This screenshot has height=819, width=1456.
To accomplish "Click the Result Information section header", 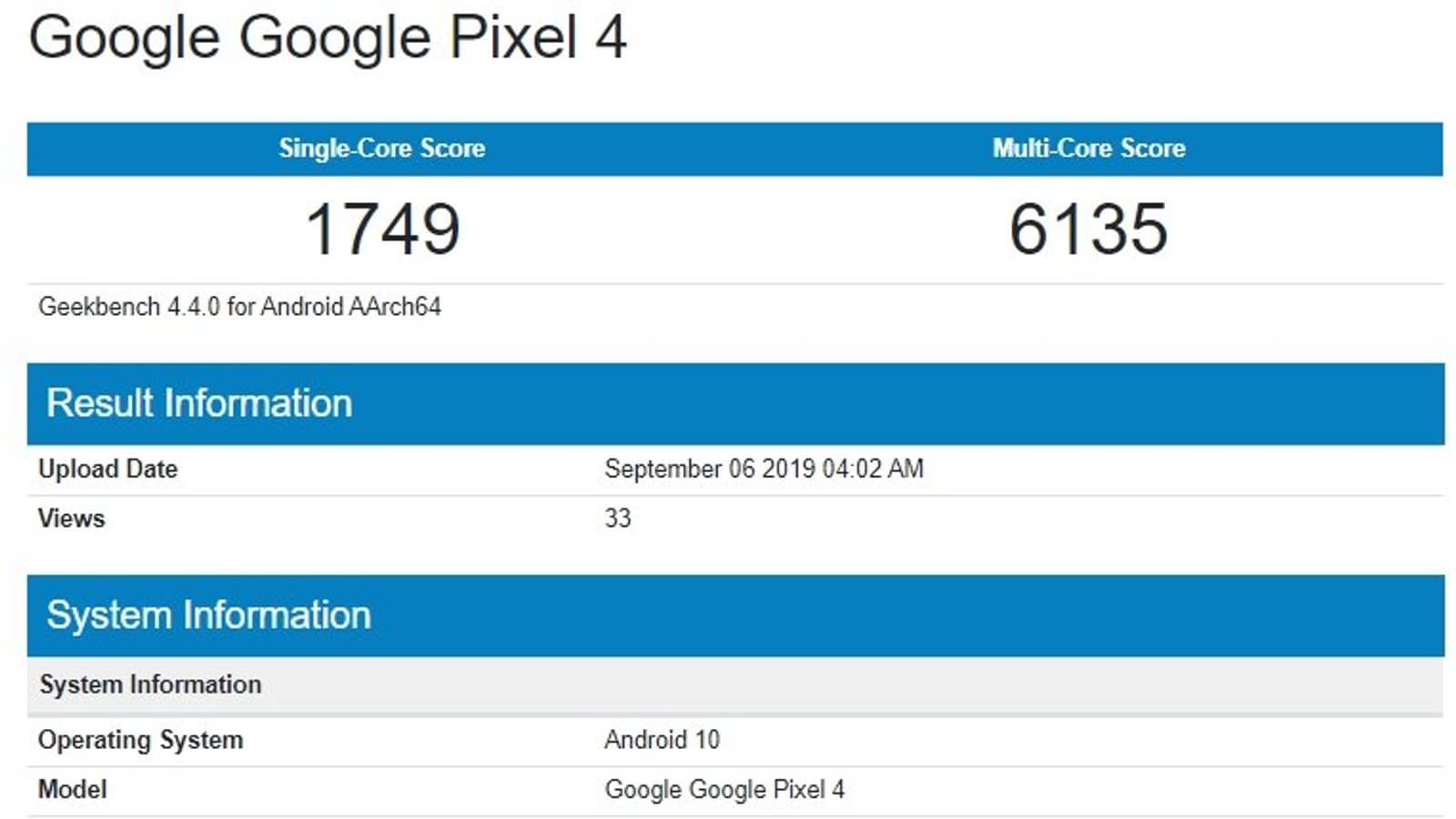I will point(199,403).
